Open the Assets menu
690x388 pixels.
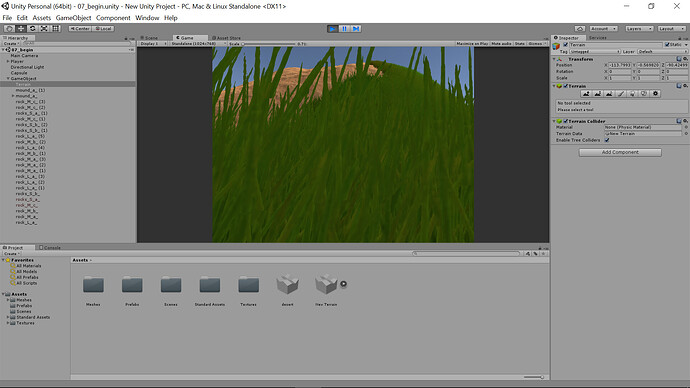(42, 18)
